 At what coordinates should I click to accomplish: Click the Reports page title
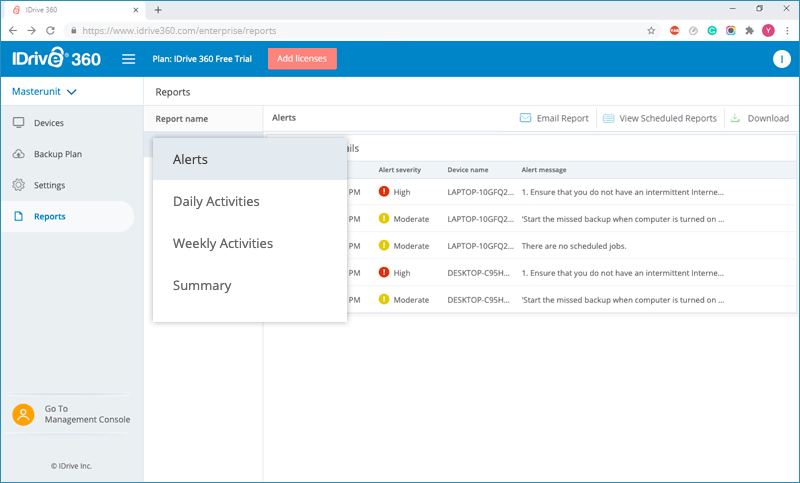[x=173, y=92]
